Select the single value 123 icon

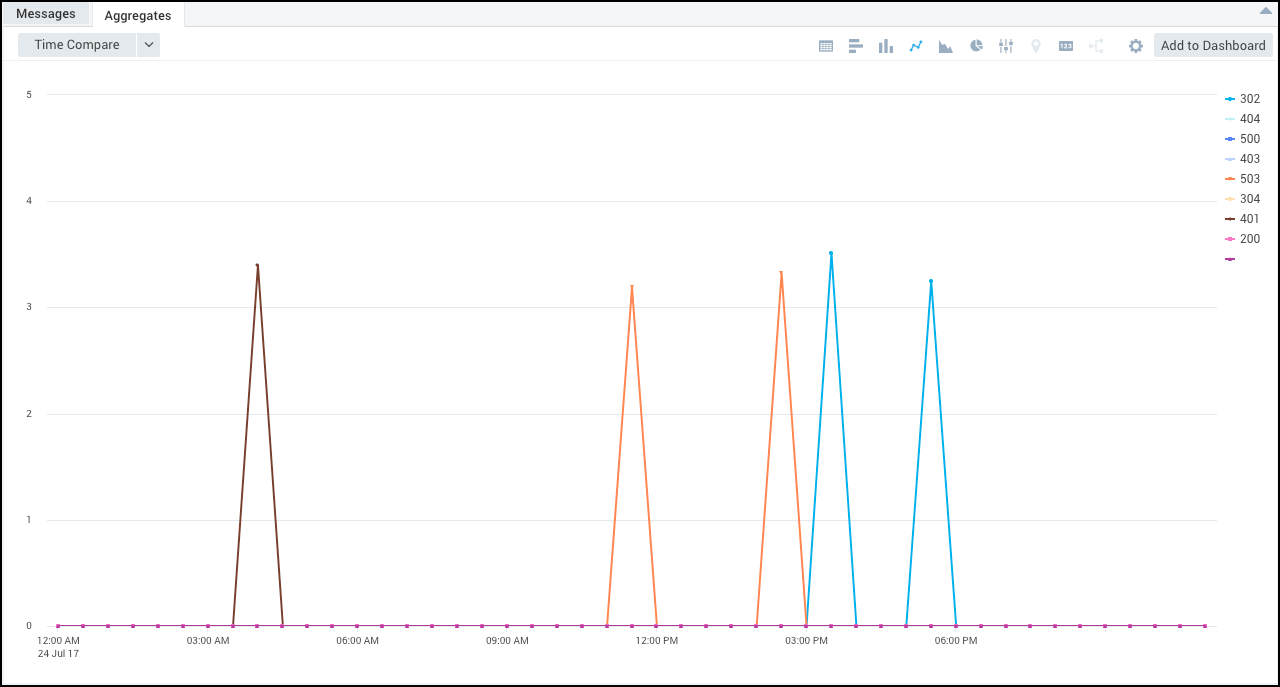[x=1066, y=46]
